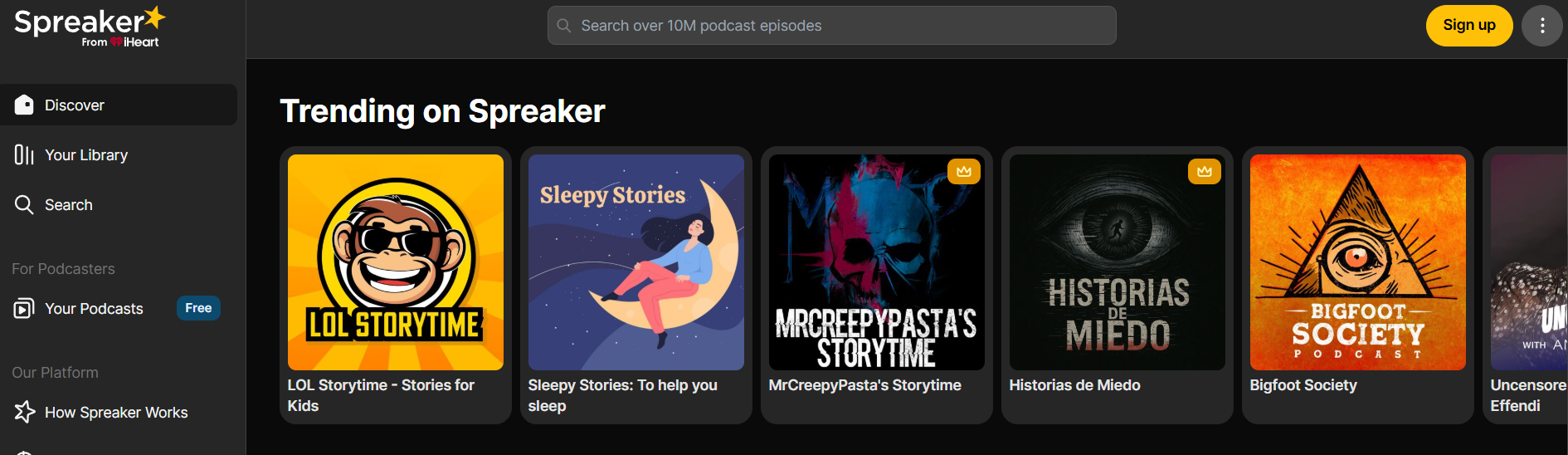Click the Your Podcasts icon

[24, 309]
